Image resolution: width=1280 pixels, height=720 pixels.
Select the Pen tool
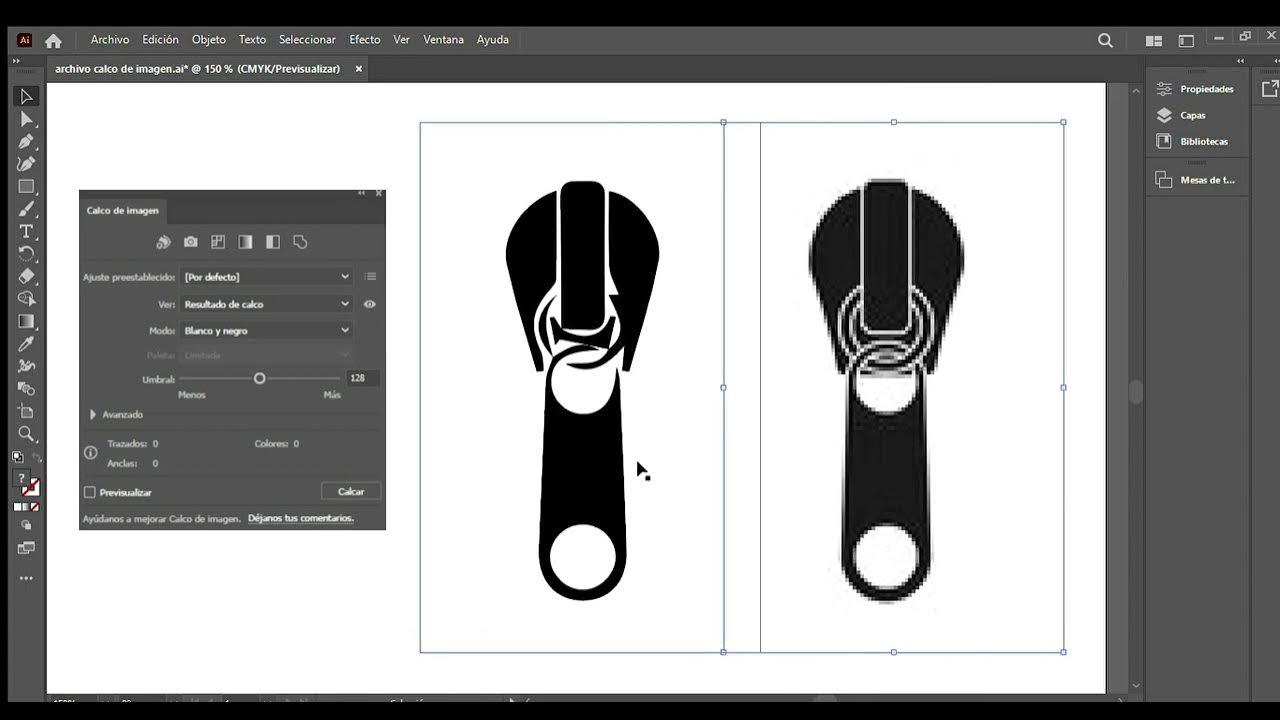(27, 141)
